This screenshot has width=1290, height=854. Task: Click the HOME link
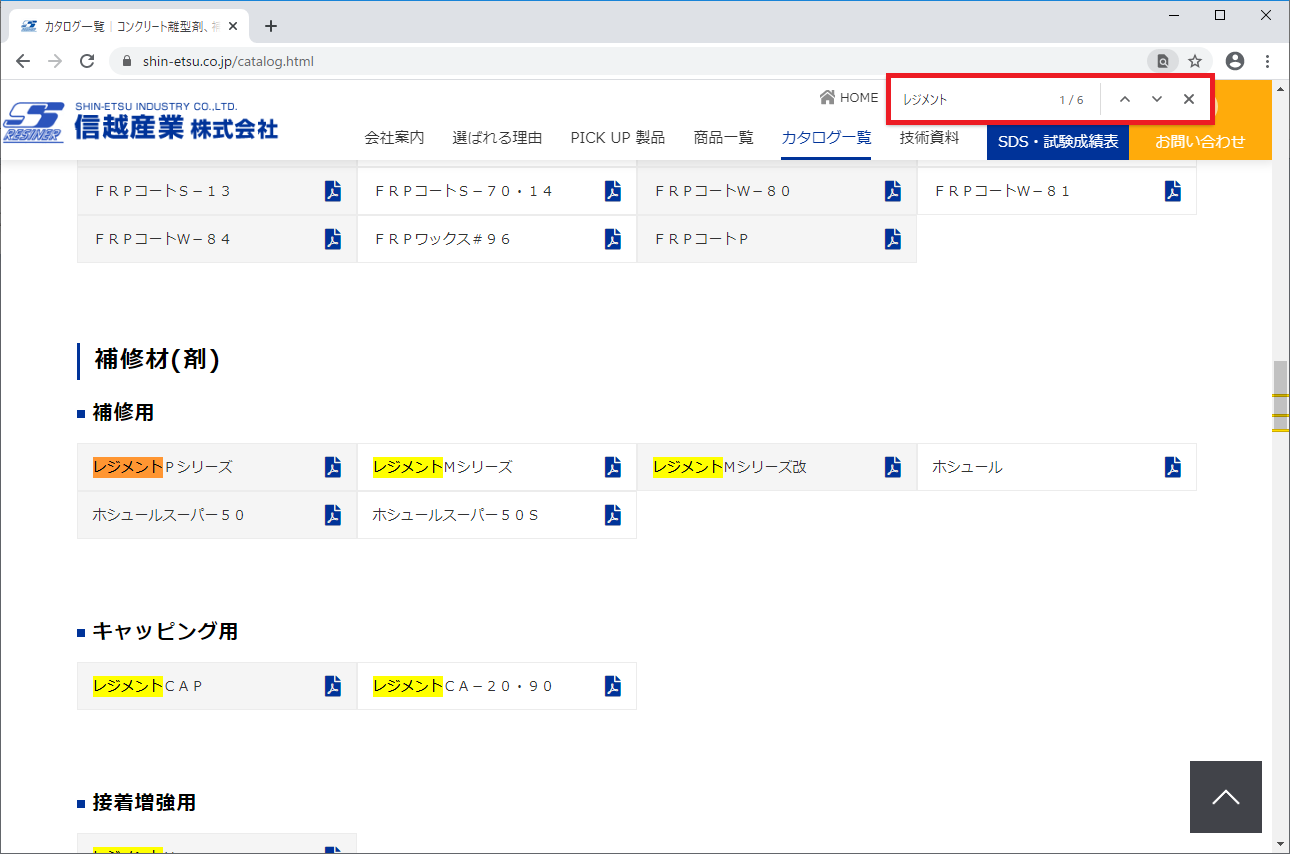[848, 98]
